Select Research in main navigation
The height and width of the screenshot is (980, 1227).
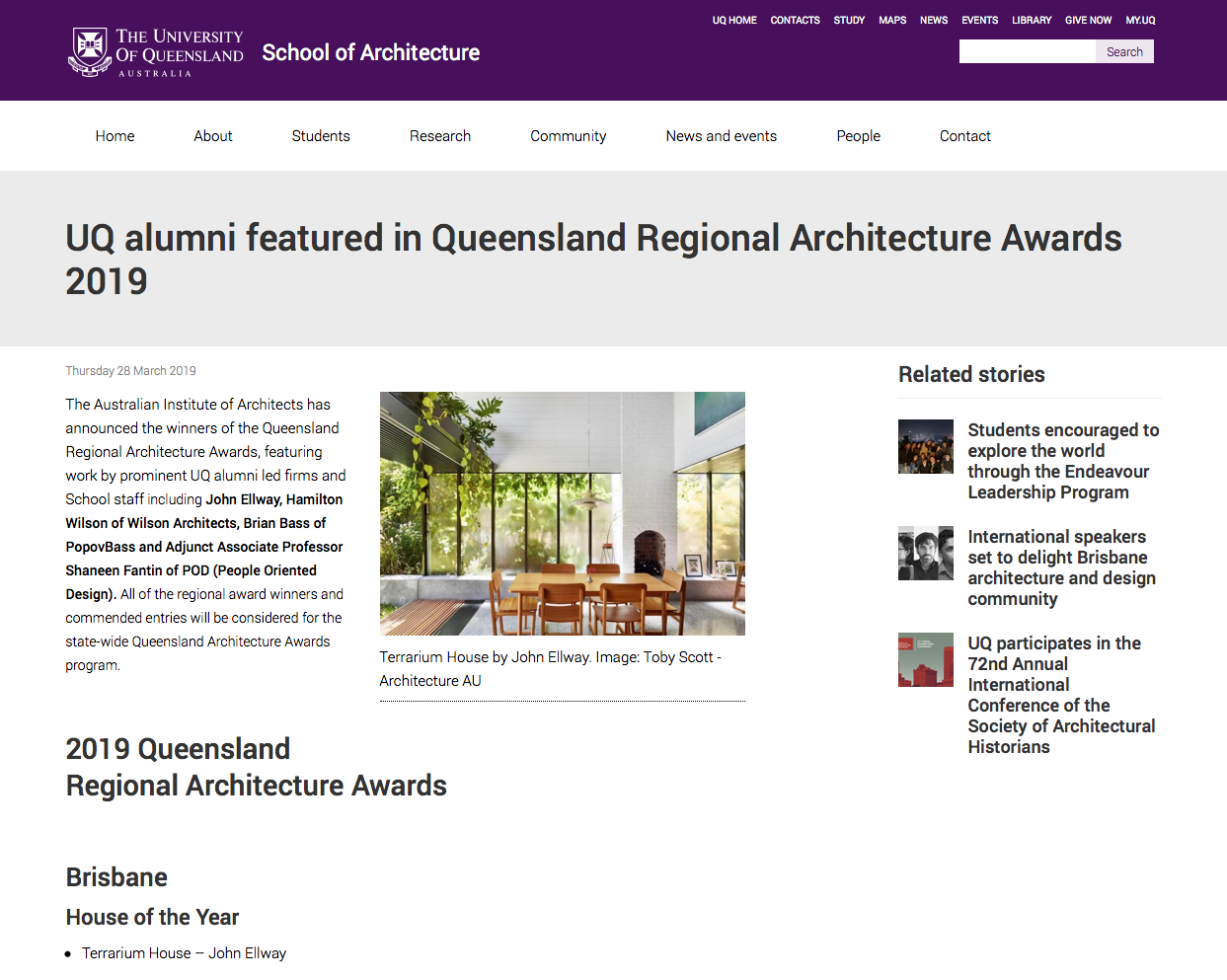[x=440, y=136]
